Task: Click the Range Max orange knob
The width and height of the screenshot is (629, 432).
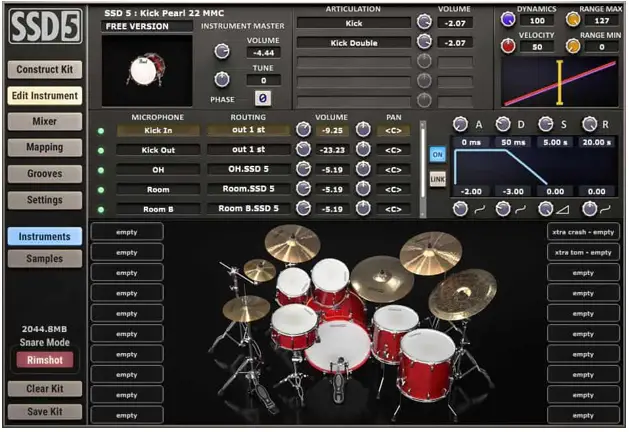Action: [573, 19]
